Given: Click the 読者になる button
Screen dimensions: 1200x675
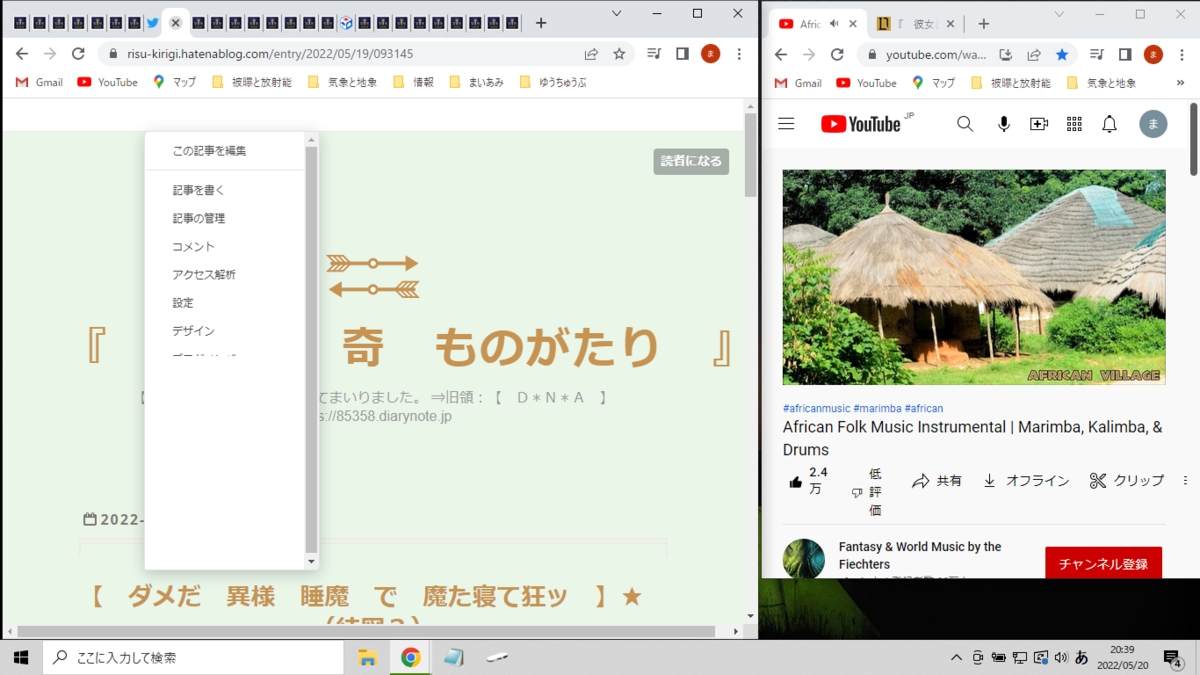Looking at the screenshot, I should (691, 161).
